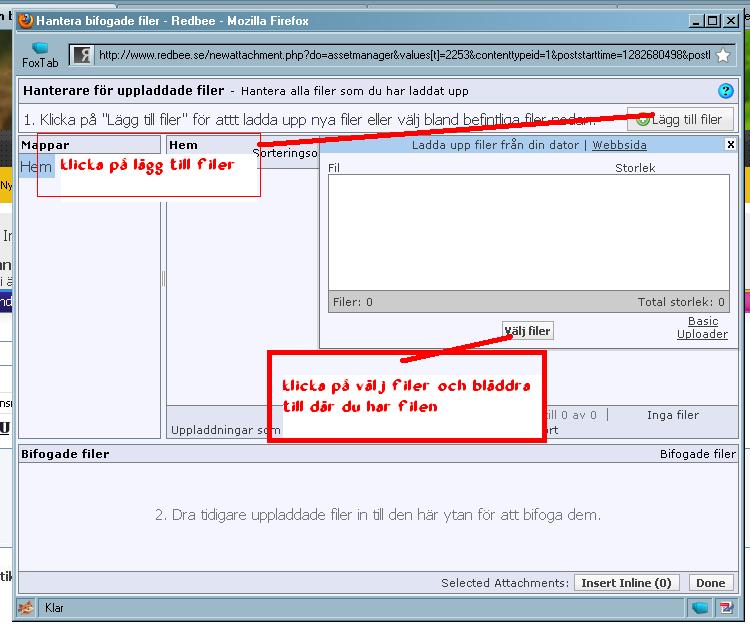Click the "Fil" column header

334,168
